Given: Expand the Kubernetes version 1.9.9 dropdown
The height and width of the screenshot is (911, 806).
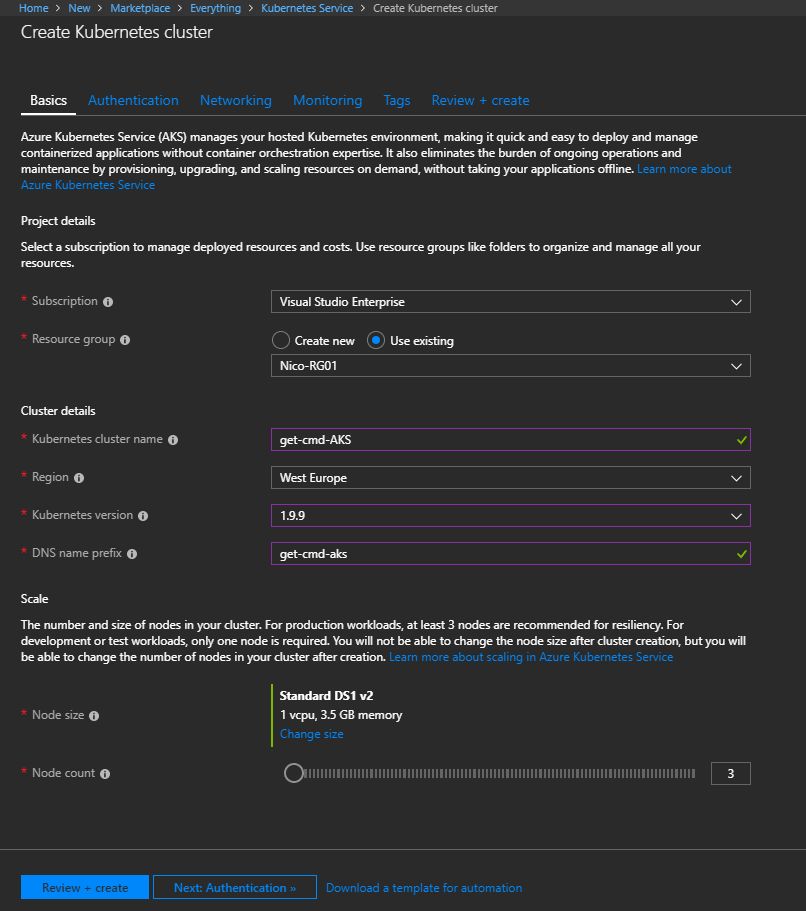Looking at the screenshot, I should point(510,515).
